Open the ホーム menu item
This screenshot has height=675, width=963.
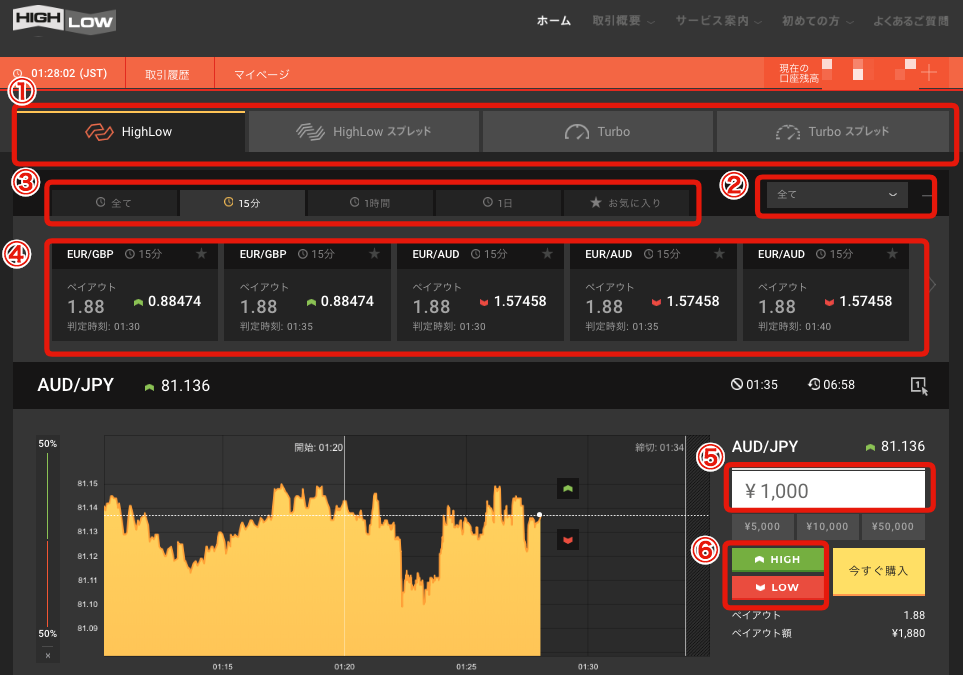553,21
